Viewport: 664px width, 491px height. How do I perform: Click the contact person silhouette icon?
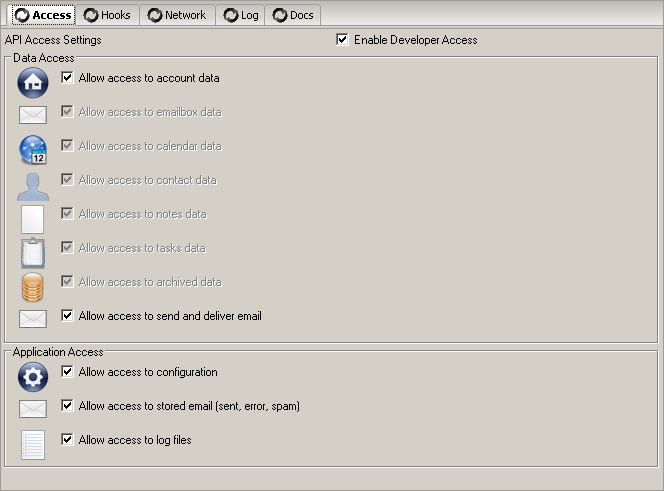[x=33, y=185]
